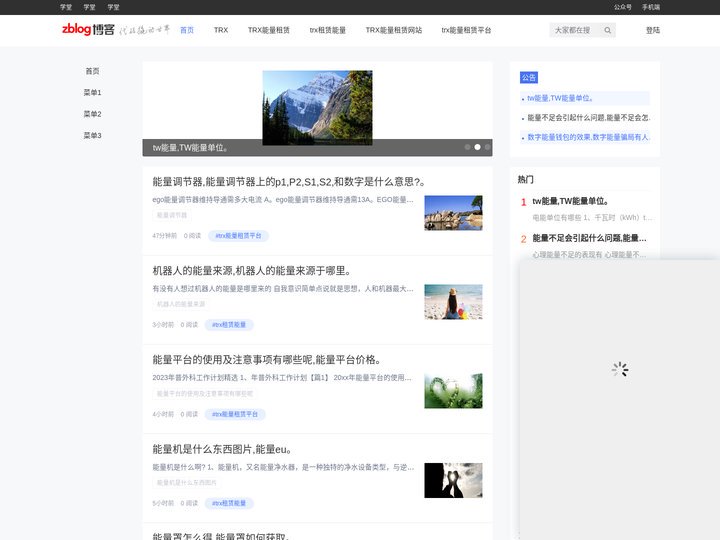Click the 热门 section heading
720x540 pixels.
coord(526,180)
